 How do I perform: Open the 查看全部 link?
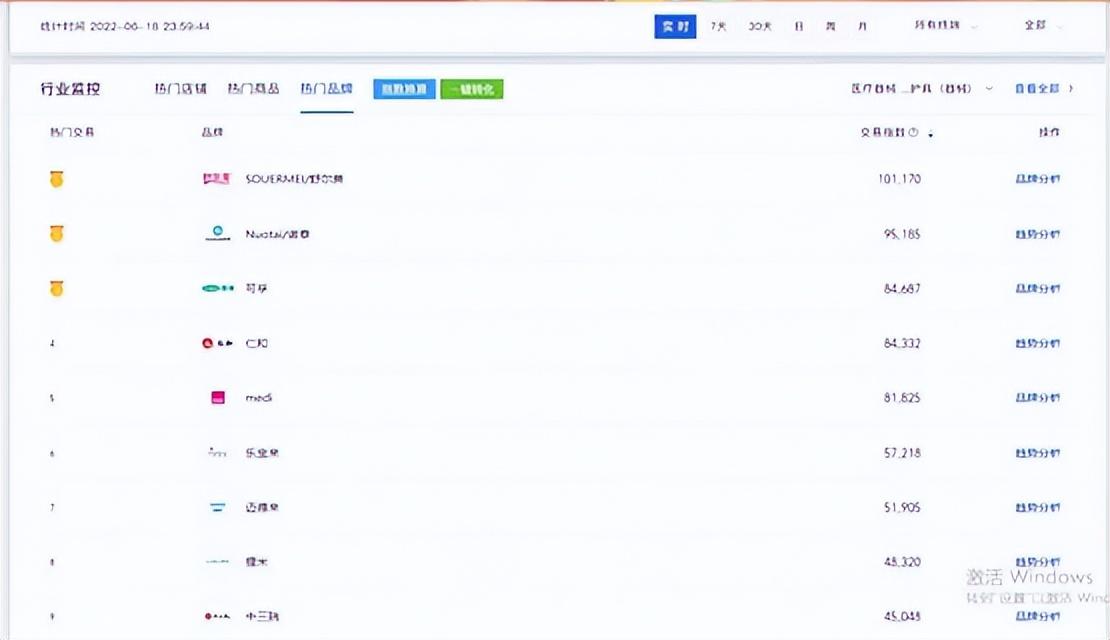tap(1043, 89)
